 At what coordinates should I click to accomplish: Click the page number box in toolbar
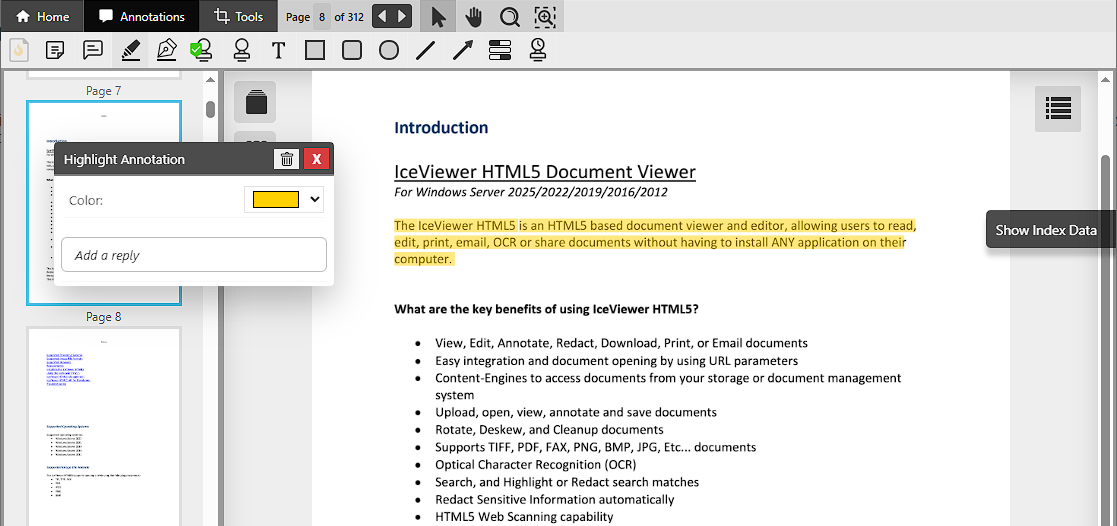pyautogui.click(x=321, y=17)
